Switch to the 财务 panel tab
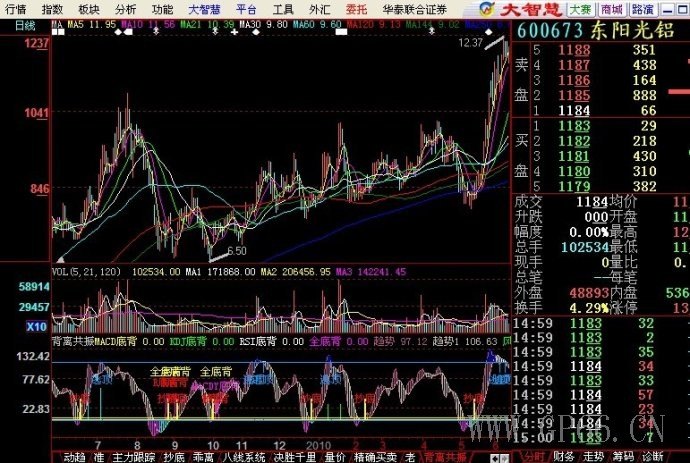Screen dimensions: 690x463 click(561, 456)
